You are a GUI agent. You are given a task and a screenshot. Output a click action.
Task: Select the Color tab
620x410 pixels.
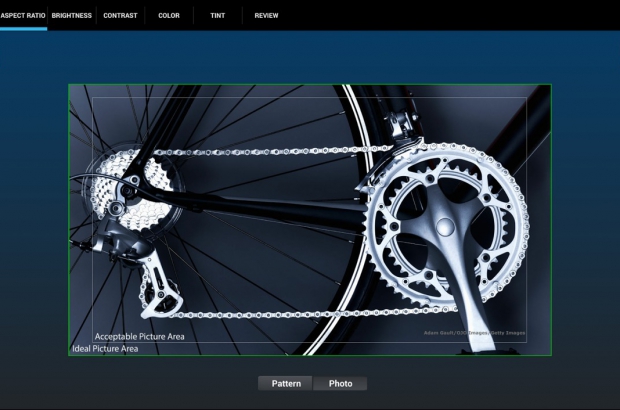click(169, 16)
